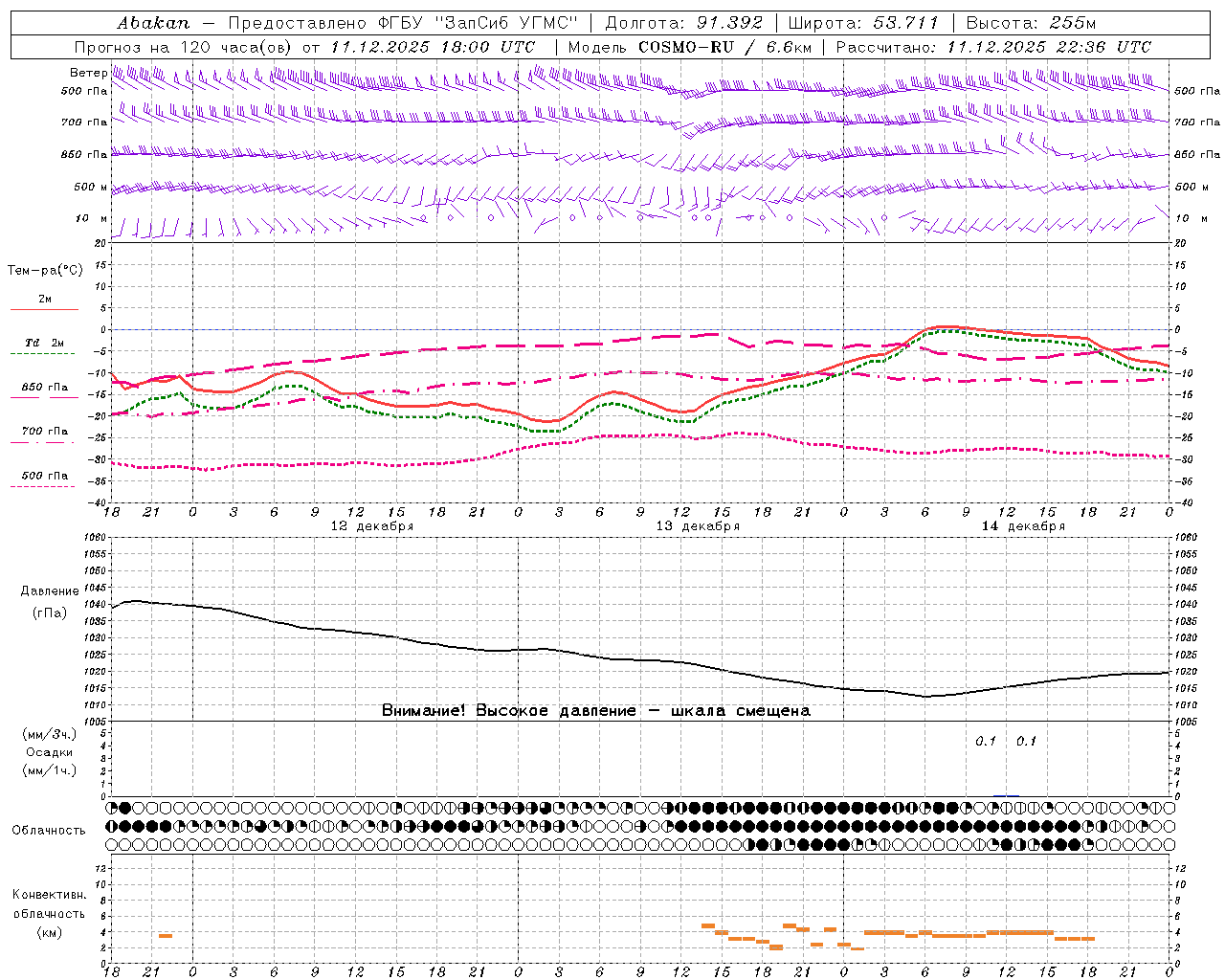Click the 10 м wind level label on left
Screen dimensions: 1225x980
pos(91,218)
